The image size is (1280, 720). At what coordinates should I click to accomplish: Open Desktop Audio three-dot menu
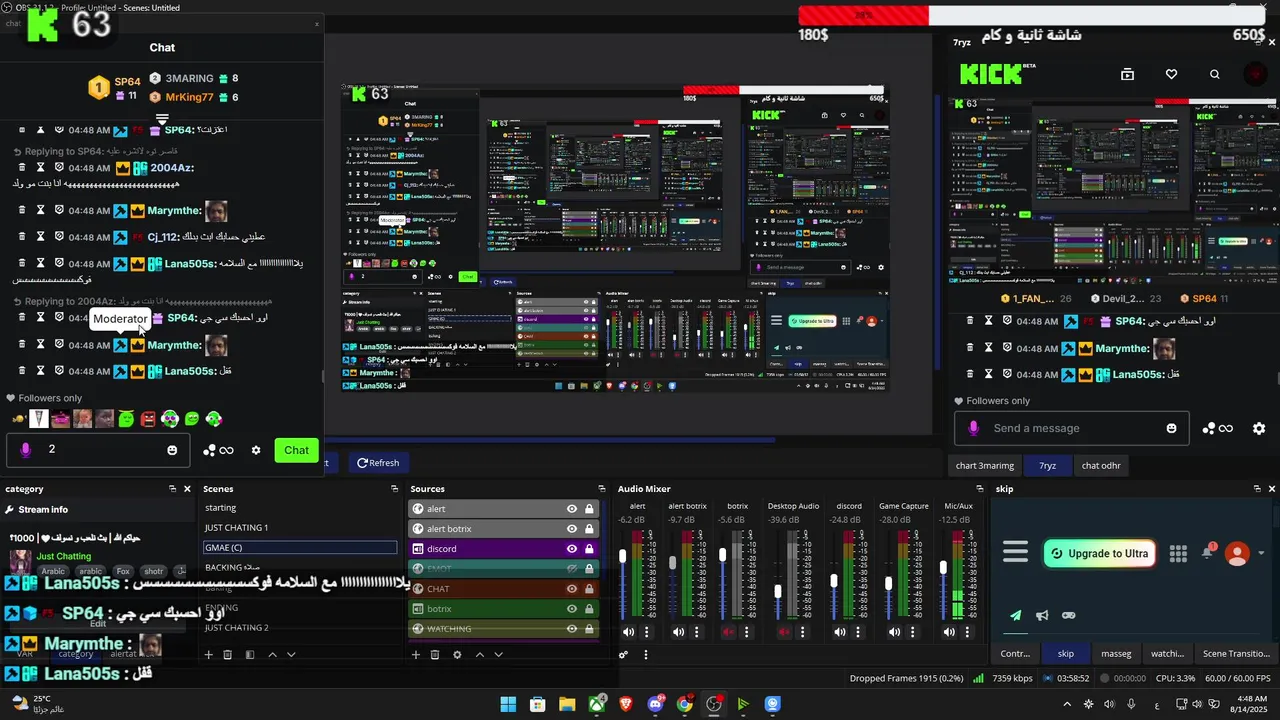(802, 632)
